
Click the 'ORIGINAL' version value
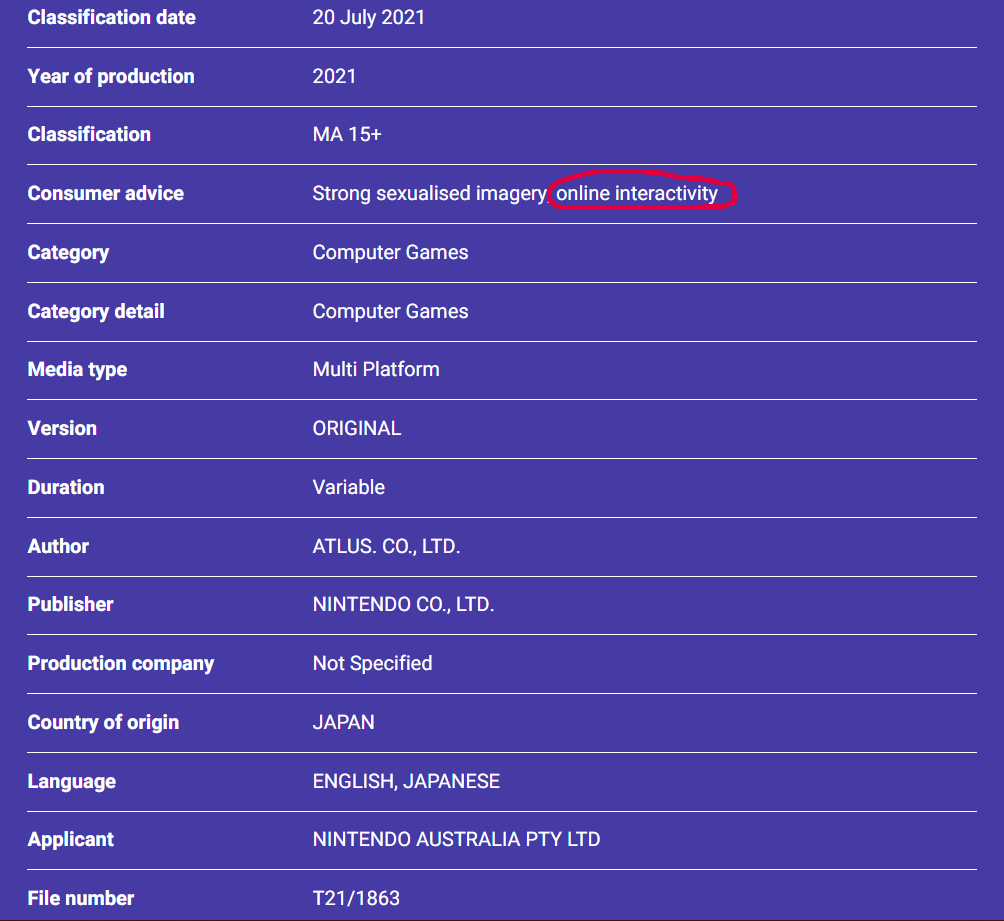tap(356, 428)
